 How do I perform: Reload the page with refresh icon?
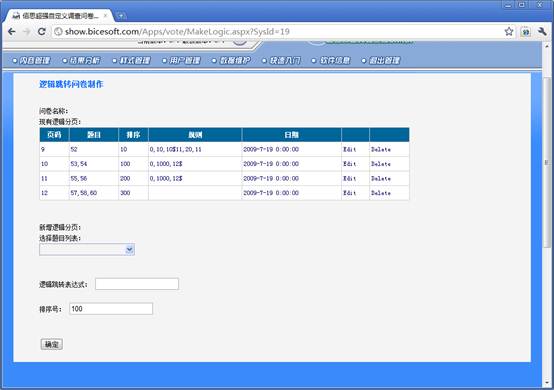click(x=41, y=32)
